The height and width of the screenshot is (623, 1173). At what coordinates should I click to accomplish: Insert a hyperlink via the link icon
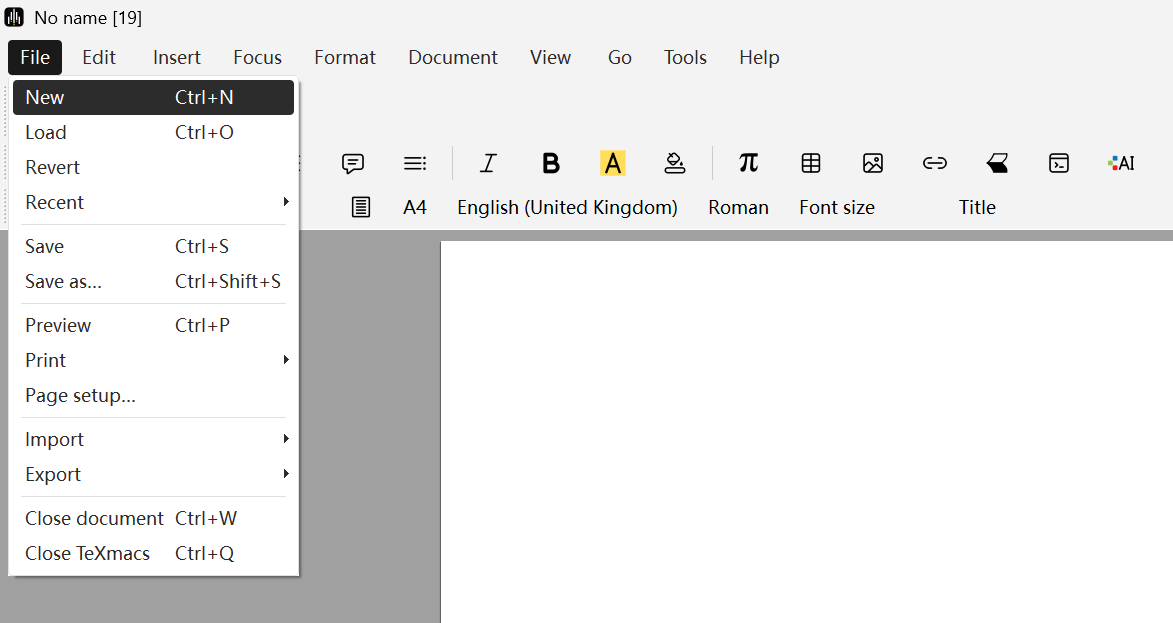pyautogui.click(x=934, y=163)
